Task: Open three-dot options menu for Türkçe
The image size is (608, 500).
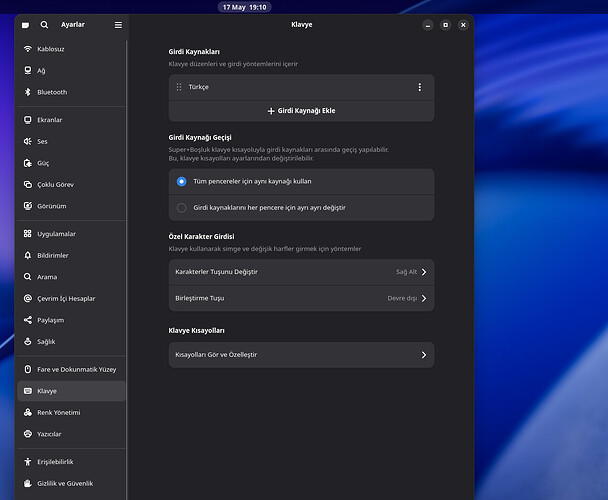Action: 420,87
